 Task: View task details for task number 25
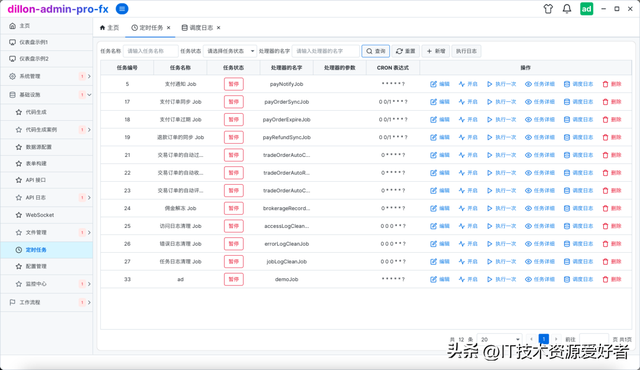tap(540, 226)
